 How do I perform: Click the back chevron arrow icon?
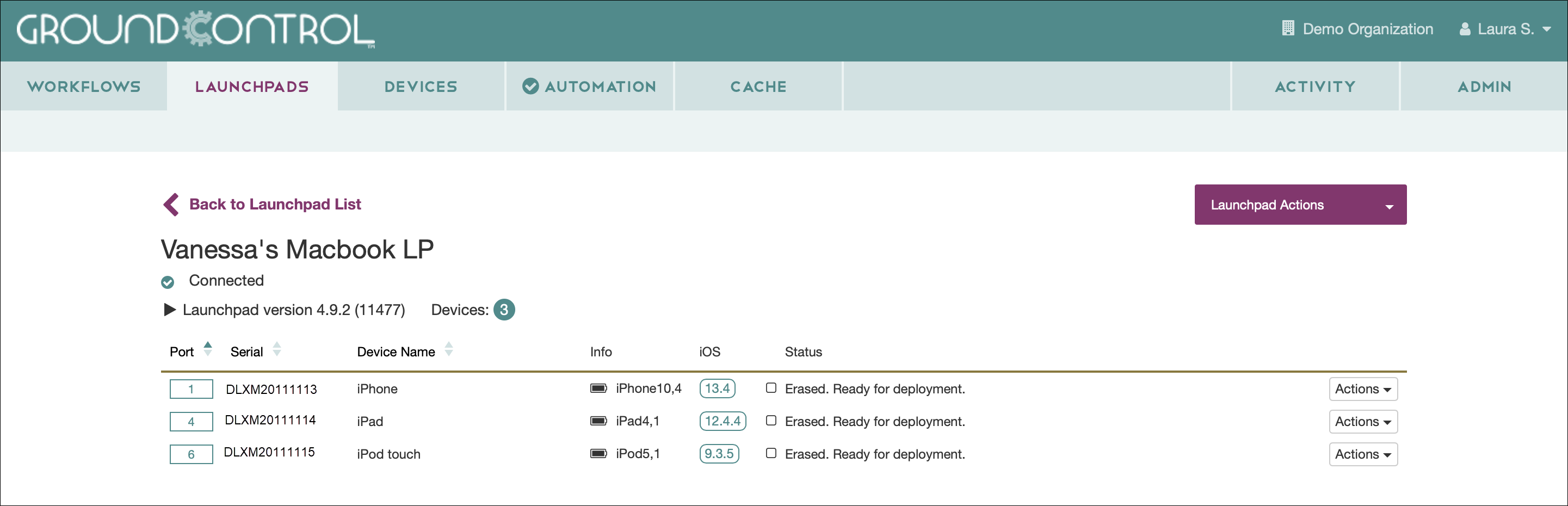tap(171, 205)
